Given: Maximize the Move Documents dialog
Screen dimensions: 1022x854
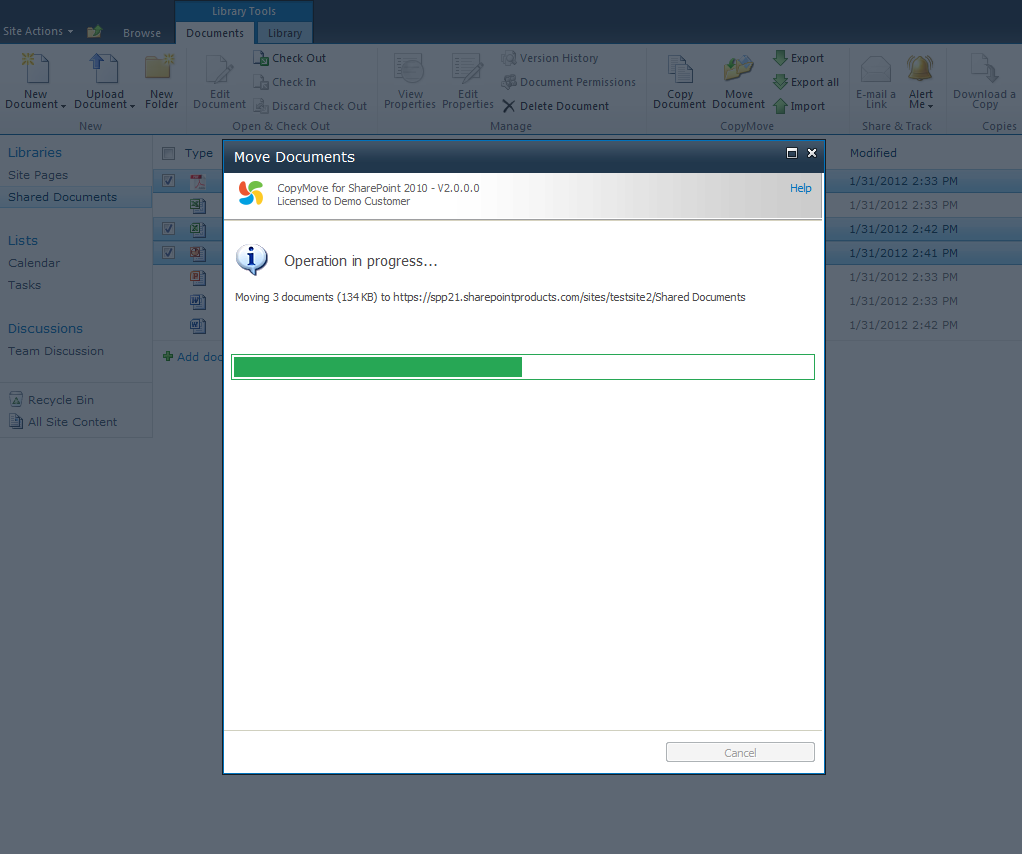Looking at the screenshot, I should (792, 153).
